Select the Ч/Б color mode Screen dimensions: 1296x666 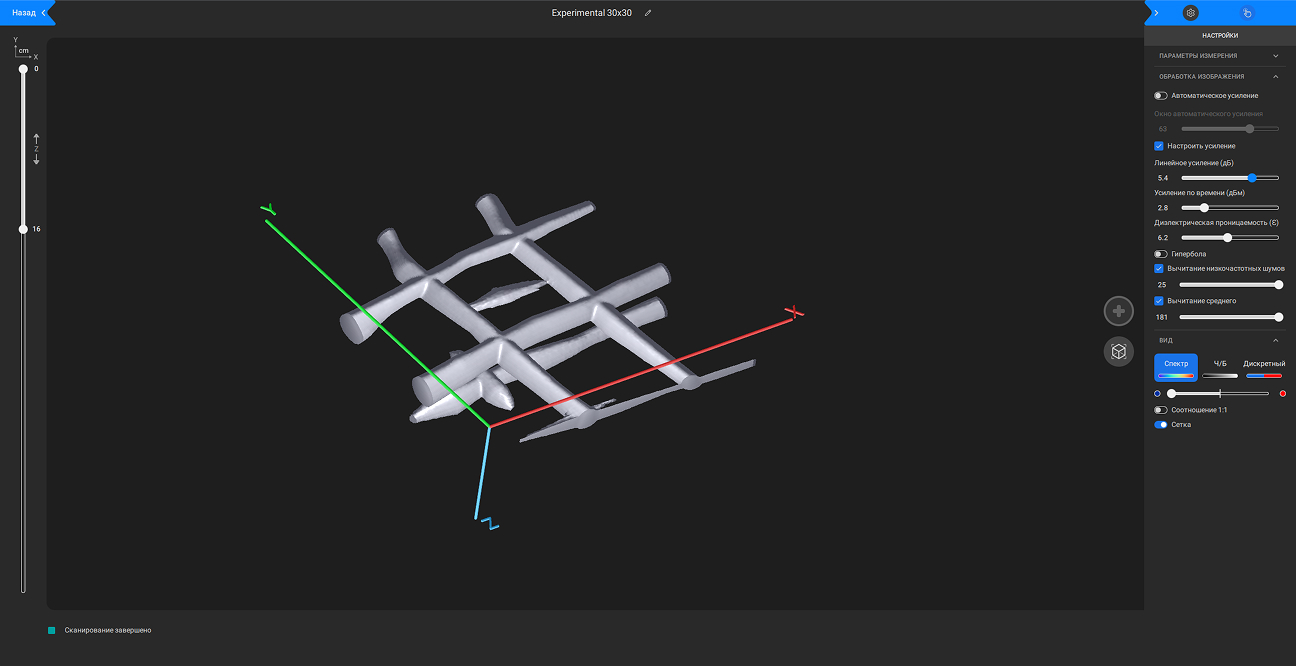(x=1219, y=367)
